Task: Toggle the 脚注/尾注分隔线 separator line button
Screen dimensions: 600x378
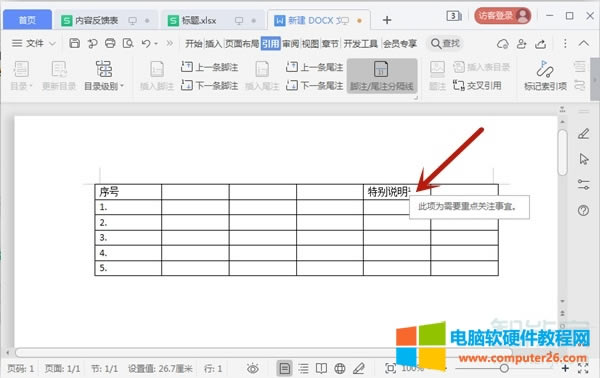Action: pos(382,76)
